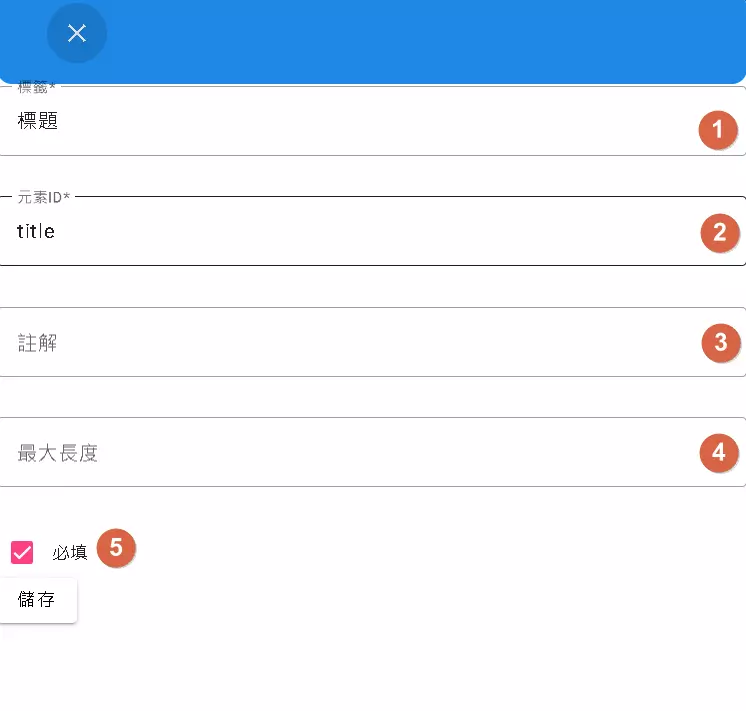Image resolution: width=746 pixels, height=711 pixels.
Task: Click into the 最大長度 text field
Action: tap(350, 453)
